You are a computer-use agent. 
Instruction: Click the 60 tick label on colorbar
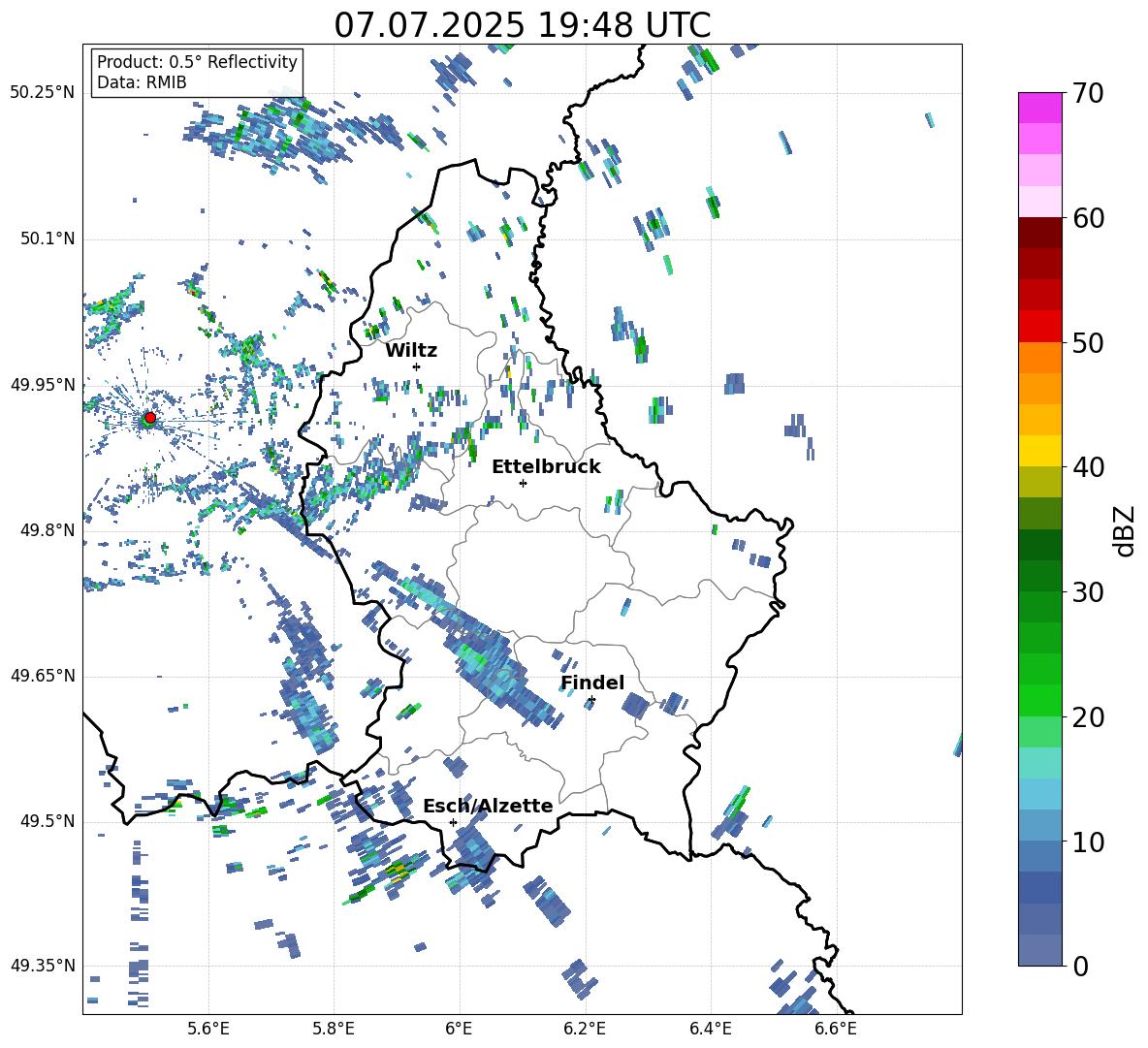coord(1087,218)
